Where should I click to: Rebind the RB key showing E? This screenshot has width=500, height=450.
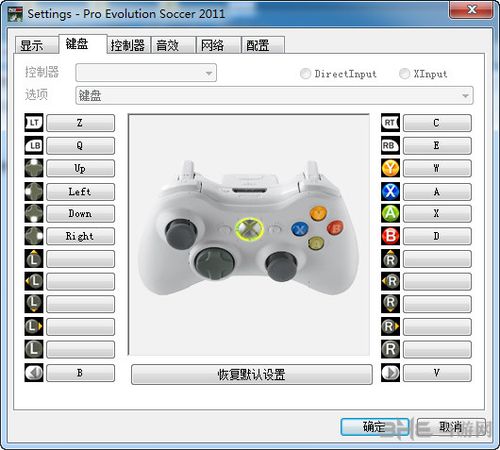(437, 146)
